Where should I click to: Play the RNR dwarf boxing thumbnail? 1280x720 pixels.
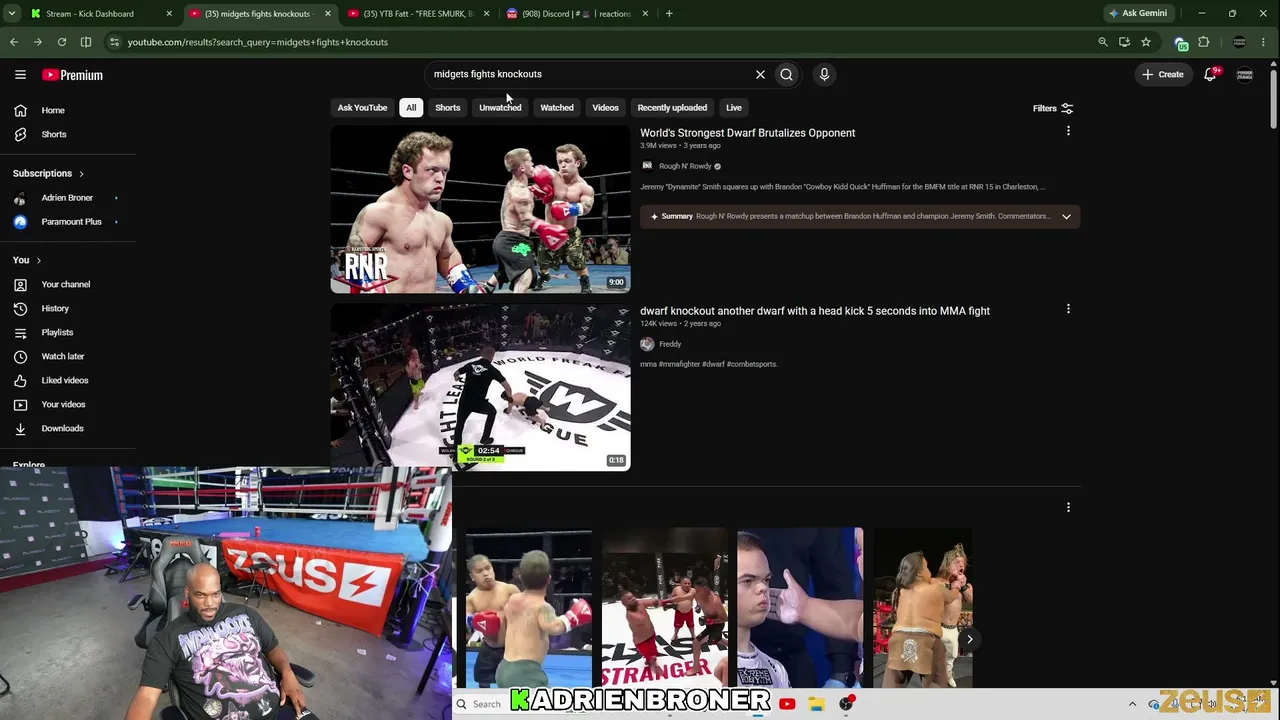coord(480,209)
